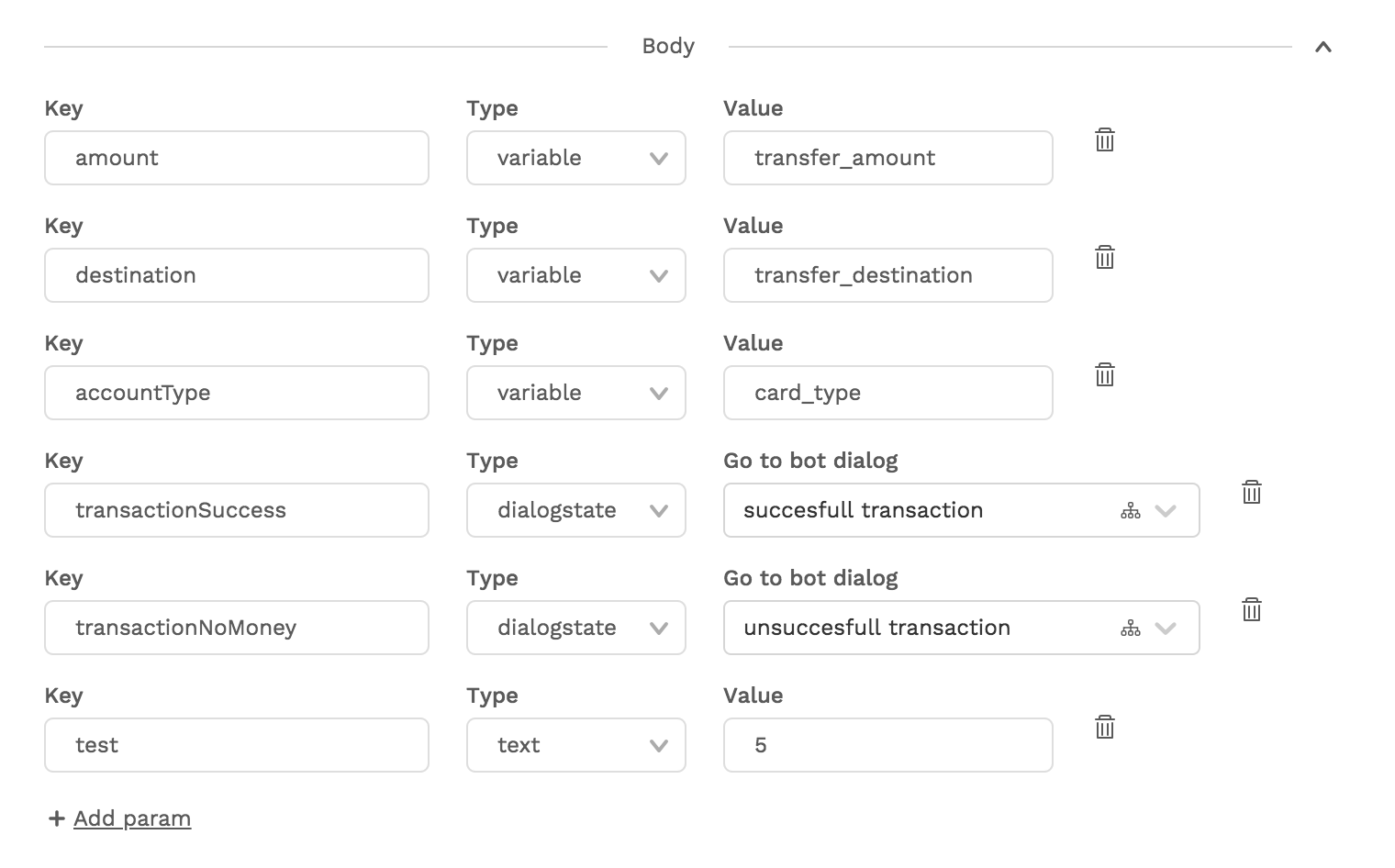The height and width of the screenshot is (868, 1395).
Task: Open the Type dropdown for destination
Action: [576, 275]
